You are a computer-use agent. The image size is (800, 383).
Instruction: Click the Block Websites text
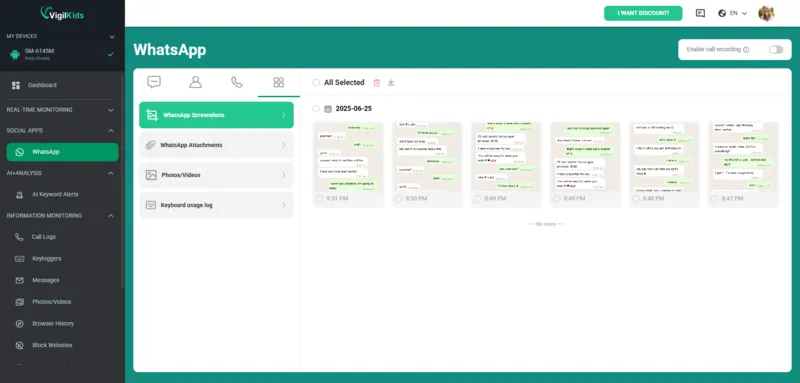coord(52,345)
